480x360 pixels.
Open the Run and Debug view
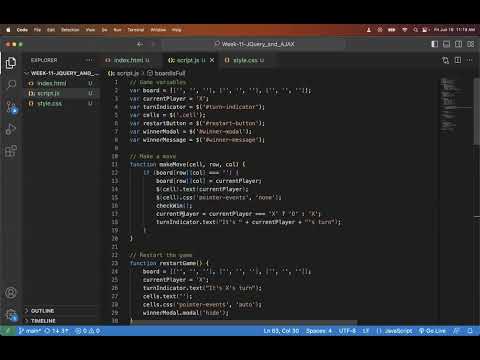tap(11, 129)
